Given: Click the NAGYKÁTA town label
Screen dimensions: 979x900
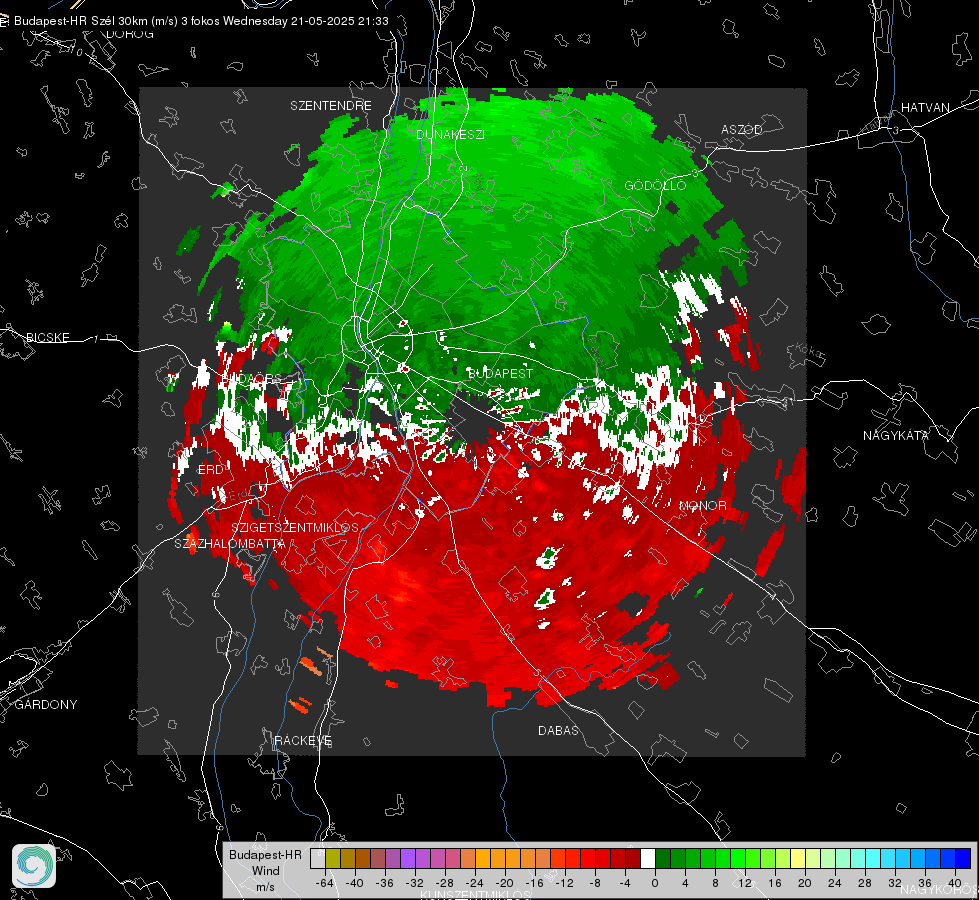Looking at the screenshot, I should tap(896, 435).
